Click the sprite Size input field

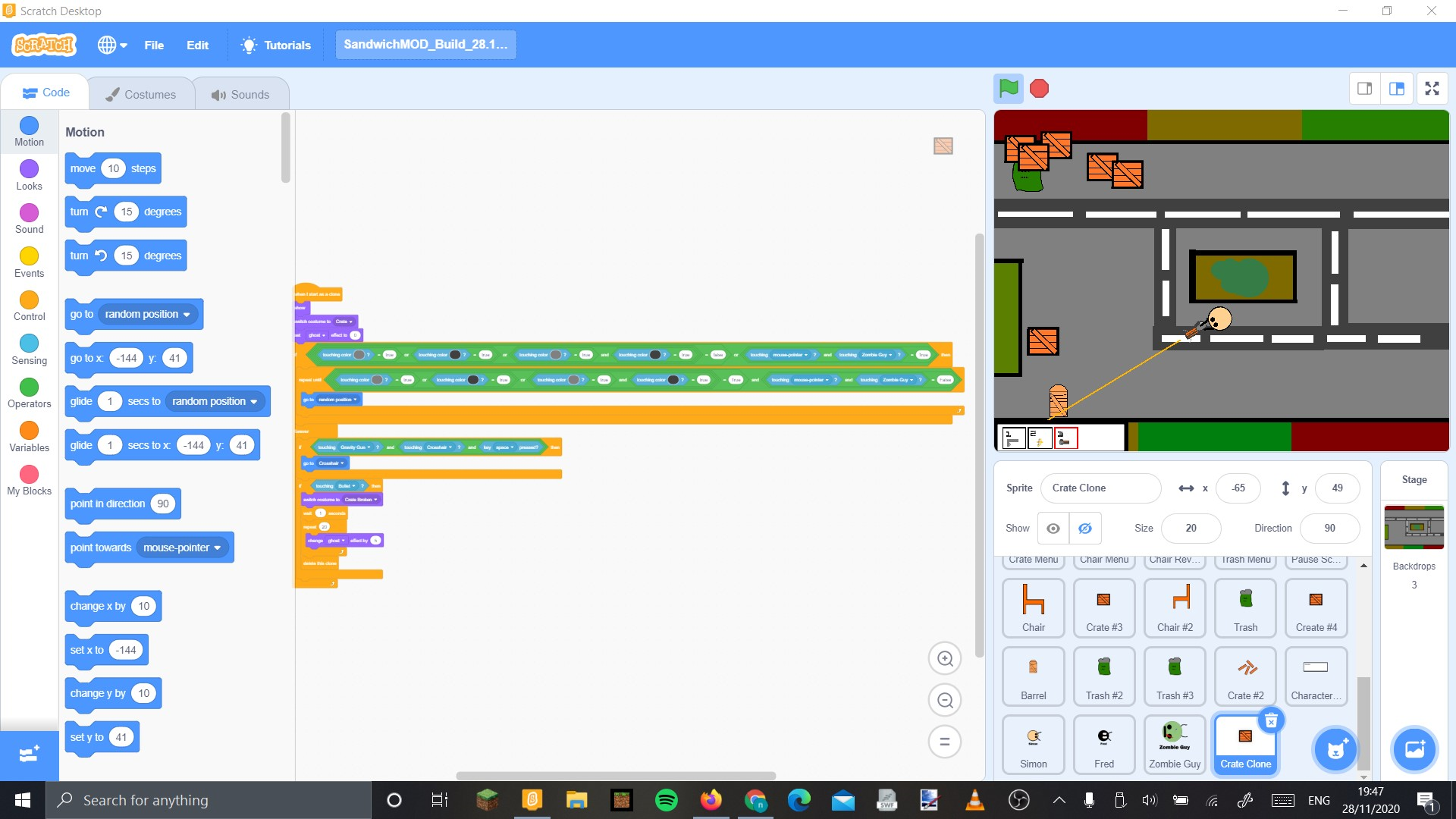coord(1191,529)
